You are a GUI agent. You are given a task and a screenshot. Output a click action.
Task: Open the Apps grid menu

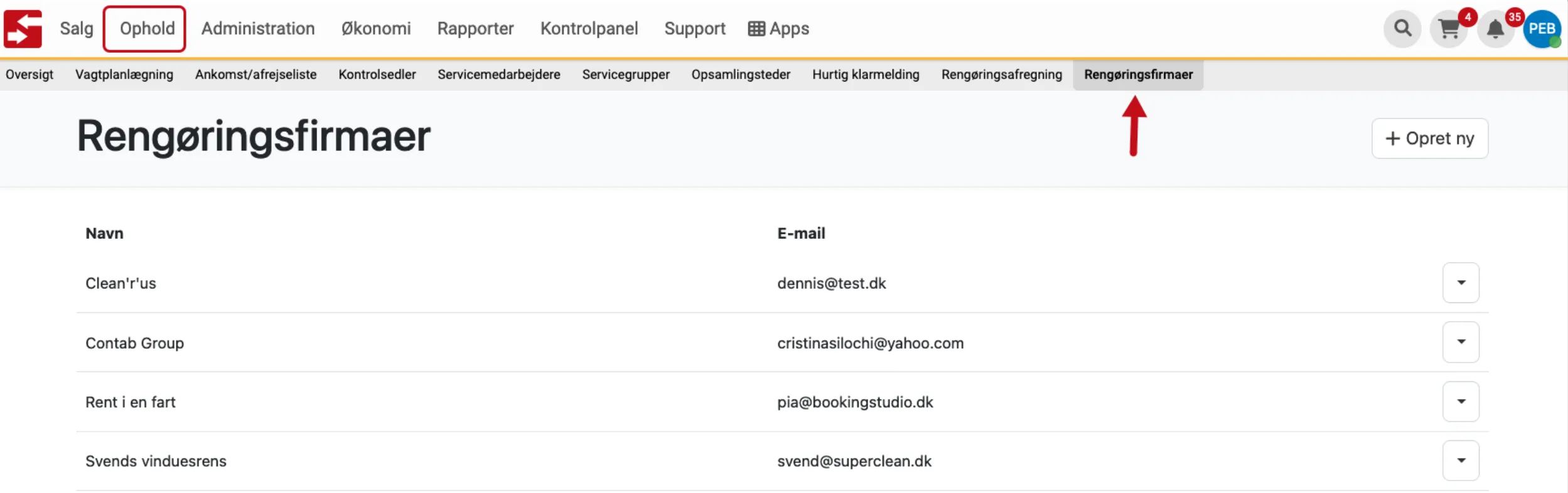(x=778, y=29)
